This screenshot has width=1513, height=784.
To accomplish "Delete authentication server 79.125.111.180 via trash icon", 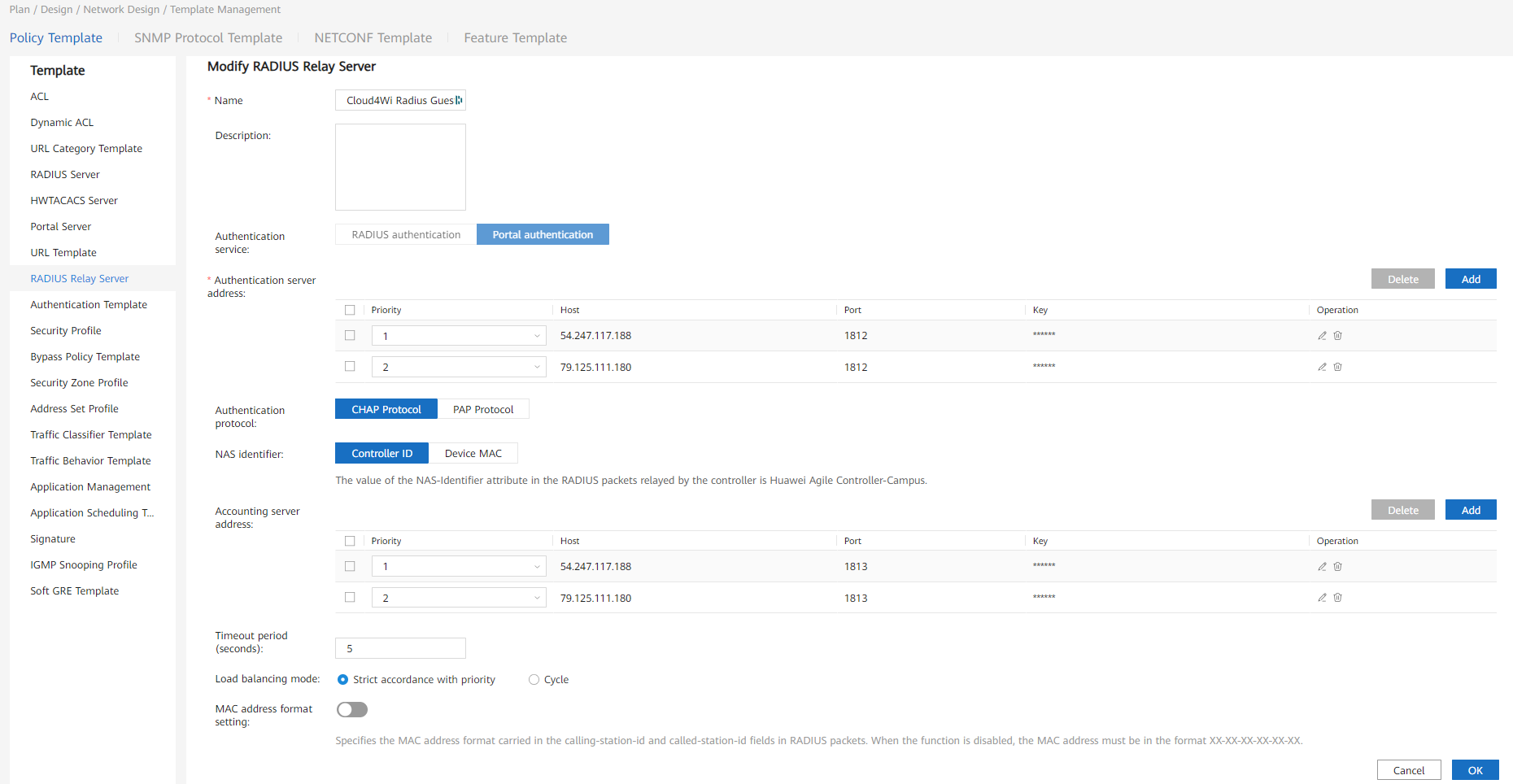I will pyautogui.click(x=1337, y=367).
